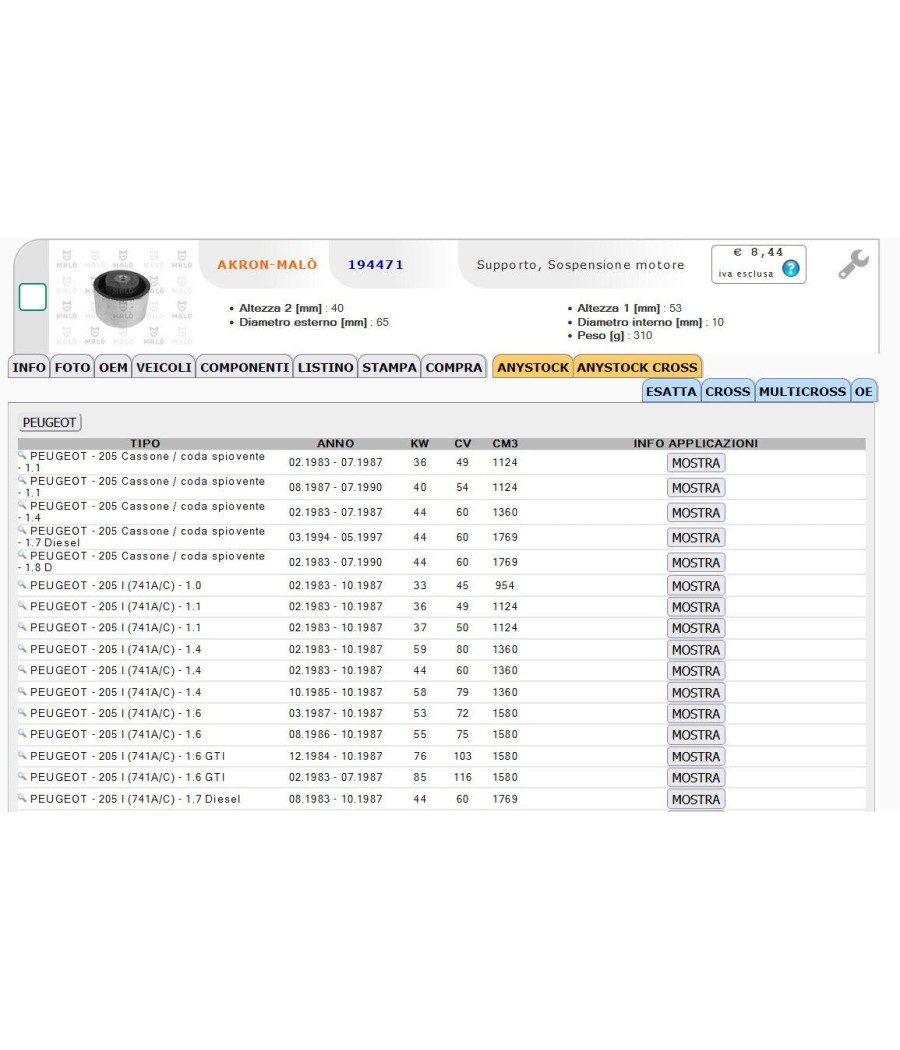Click magnifier icon for 205 Cassone 1.8 D row
Screen dimensions: 900x1050
pyautogui.click(x=22, y=554)
